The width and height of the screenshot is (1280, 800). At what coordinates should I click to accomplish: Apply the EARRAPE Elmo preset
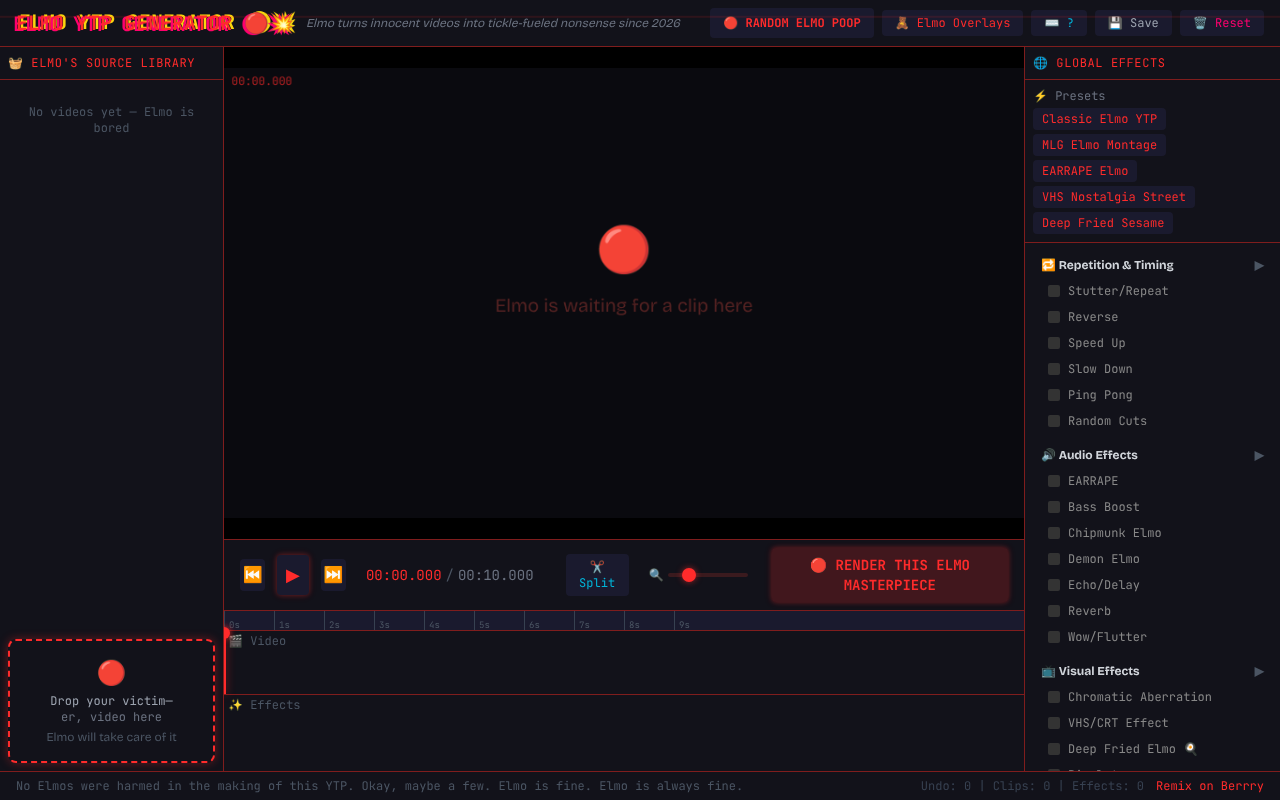(1085, 171)
